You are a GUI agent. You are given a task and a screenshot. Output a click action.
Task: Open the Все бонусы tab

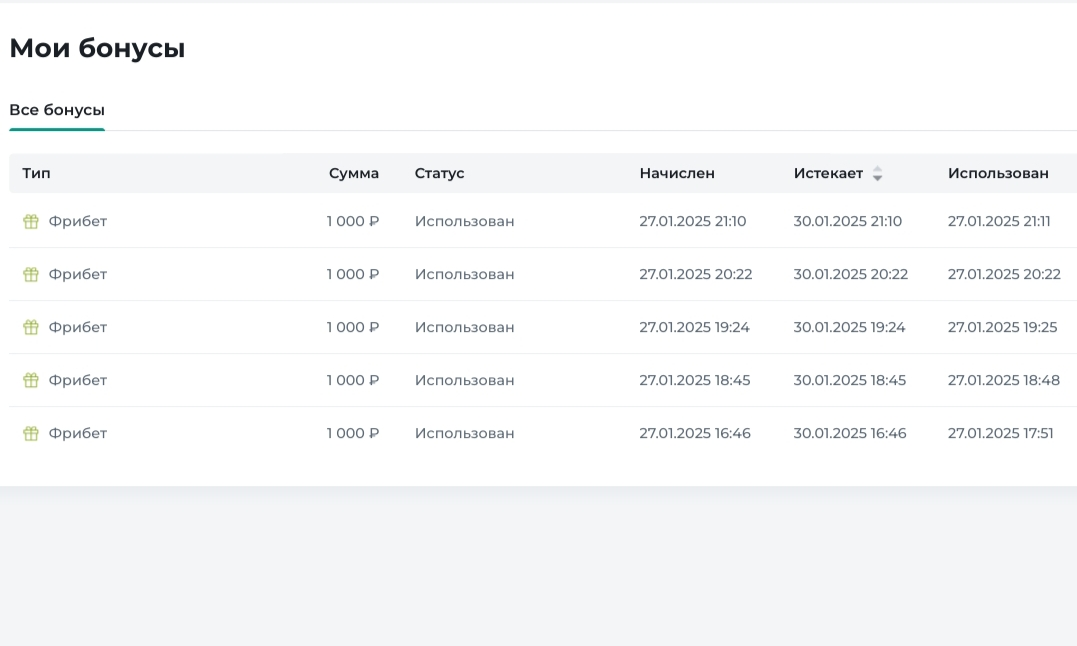coord(57,110)
